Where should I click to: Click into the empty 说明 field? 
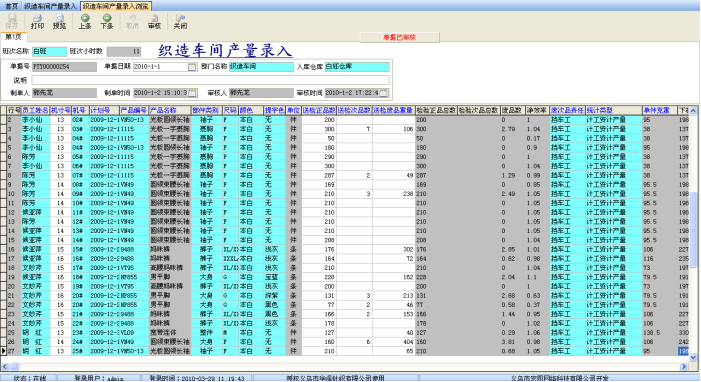pos(211,80)
